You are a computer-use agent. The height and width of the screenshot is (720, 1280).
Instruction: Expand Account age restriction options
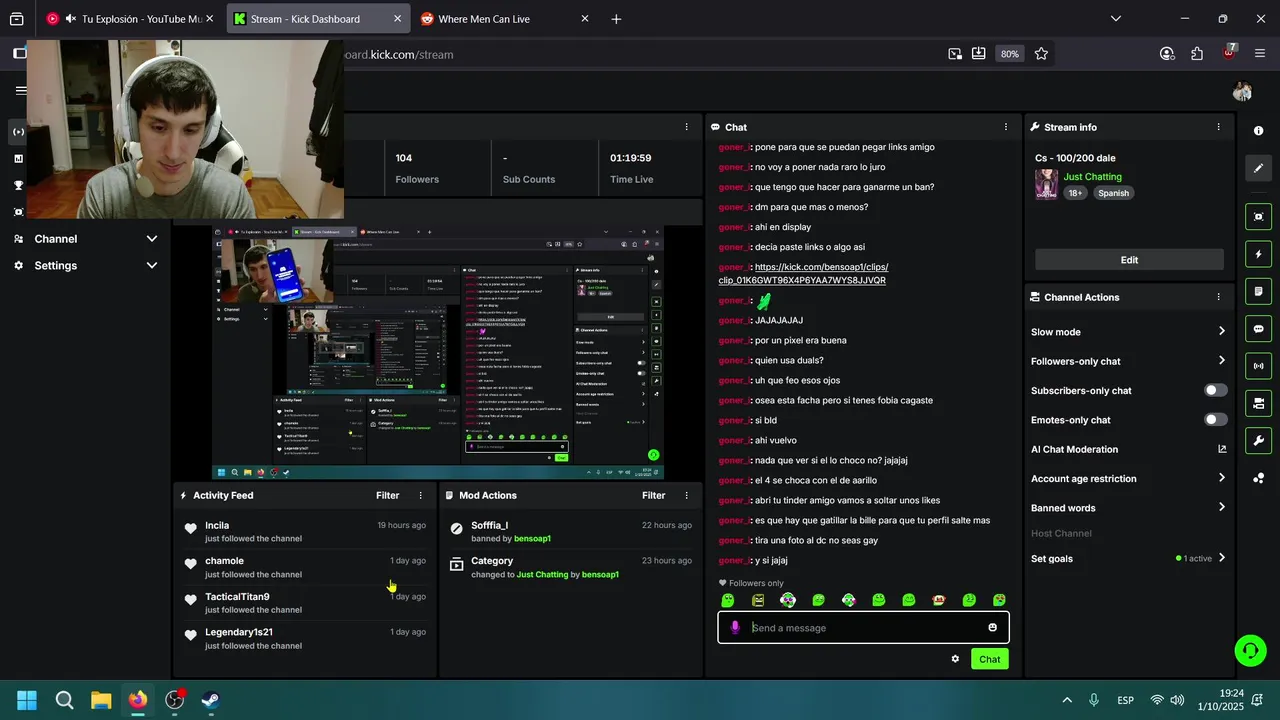tap(1221, 478)
